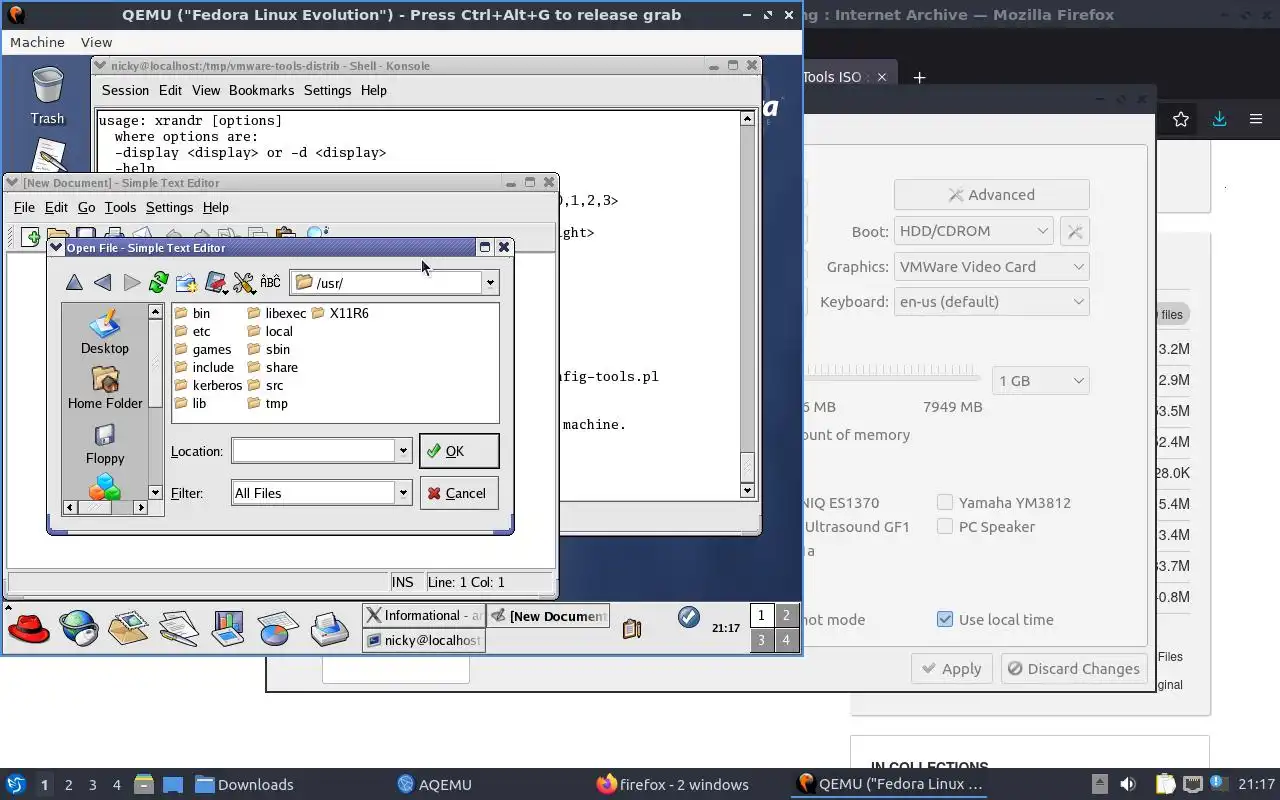Open Downloads in host taskbar
Image resolution: width=1280 pixels, height=800 pixels.
[244, 784]
